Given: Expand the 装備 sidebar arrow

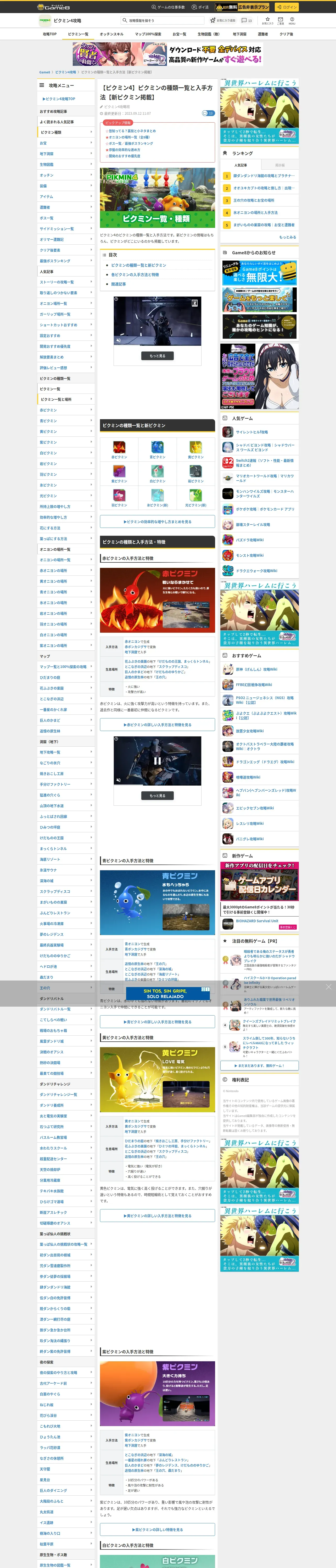Looking at the screenshot, I should tap(92, 185).
